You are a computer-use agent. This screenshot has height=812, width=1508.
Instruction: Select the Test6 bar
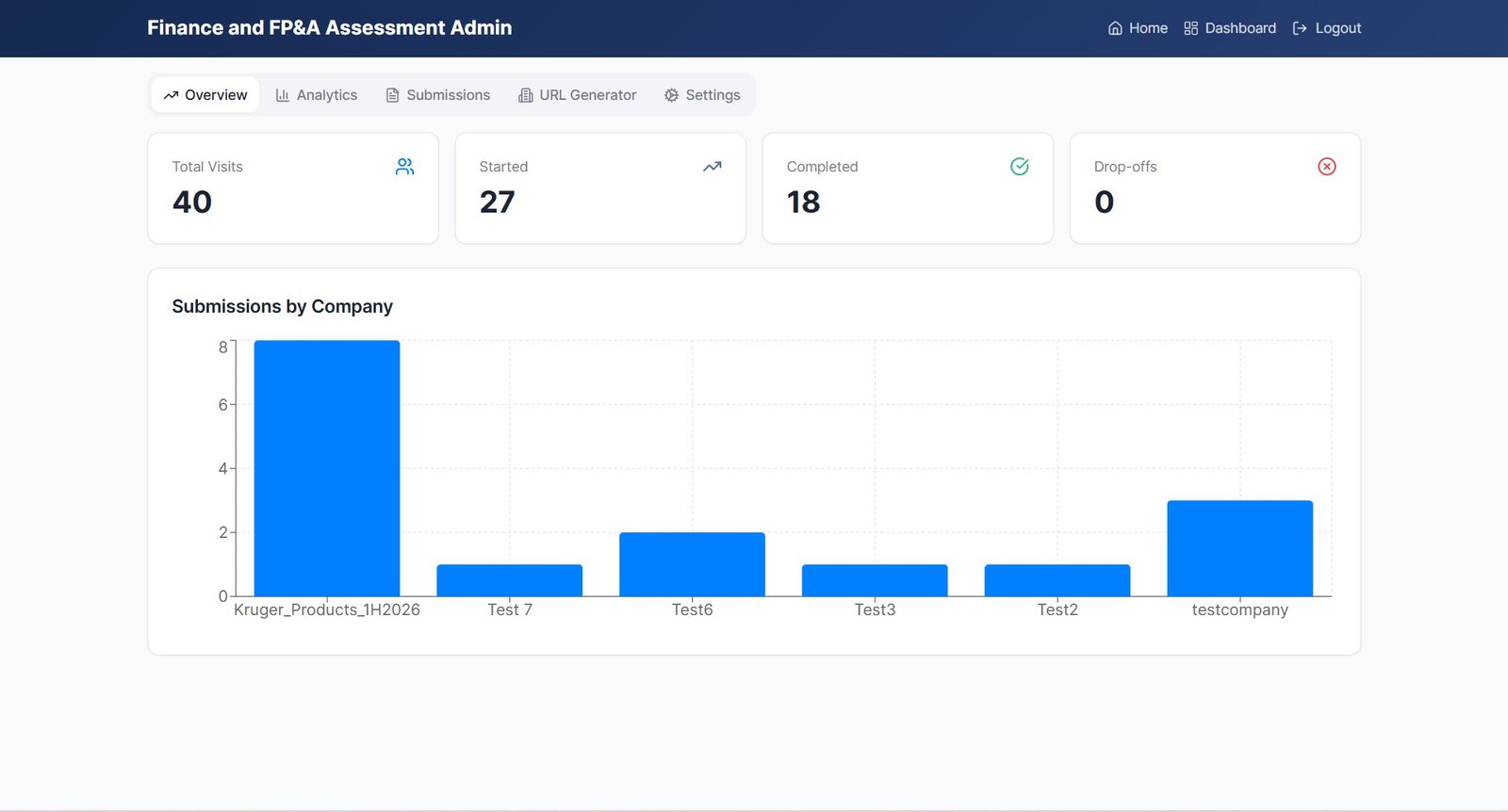click(693, 564)
